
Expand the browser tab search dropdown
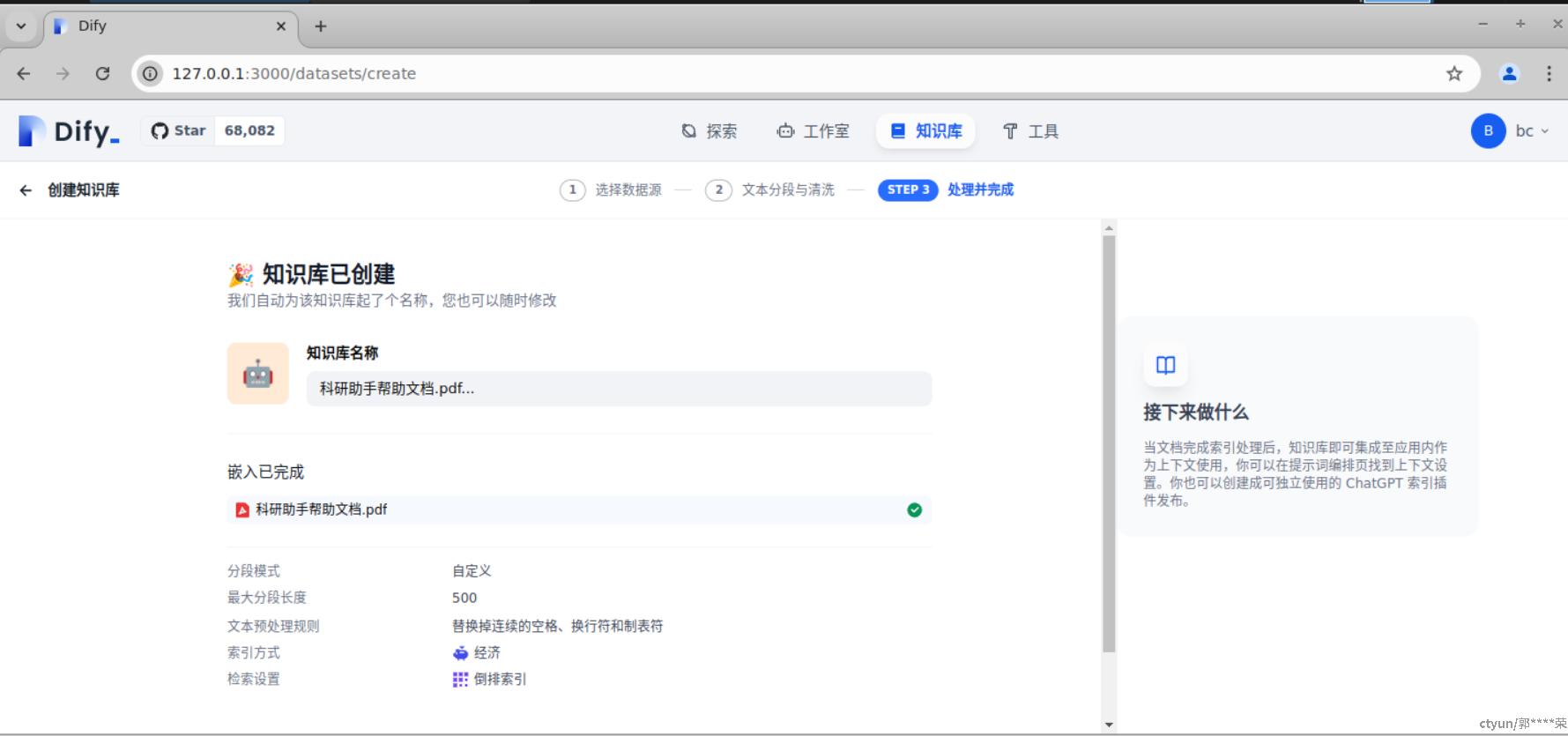(x=20, y=26)
